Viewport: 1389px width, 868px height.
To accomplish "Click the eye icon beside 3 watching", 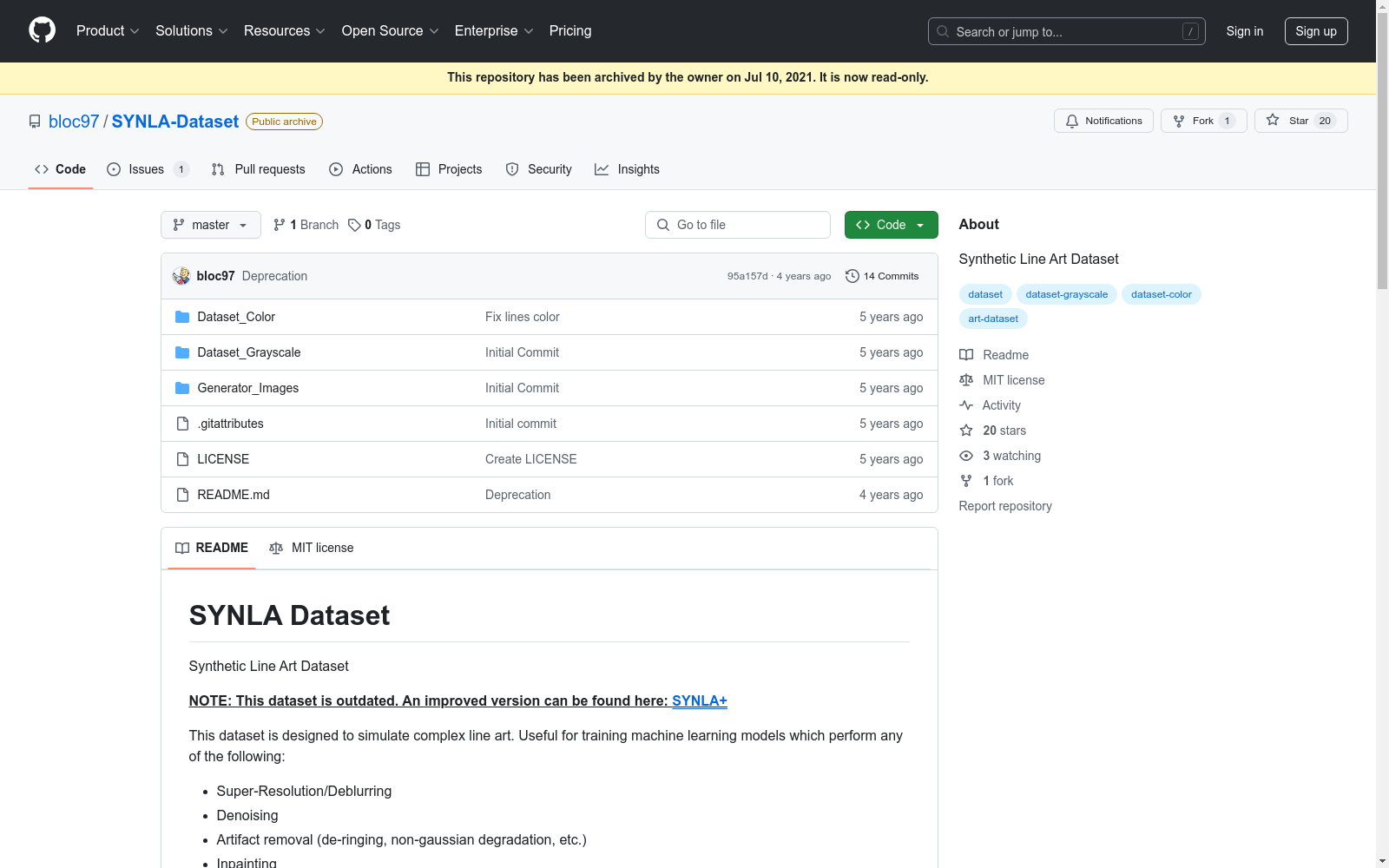I will tap(966, 456).
